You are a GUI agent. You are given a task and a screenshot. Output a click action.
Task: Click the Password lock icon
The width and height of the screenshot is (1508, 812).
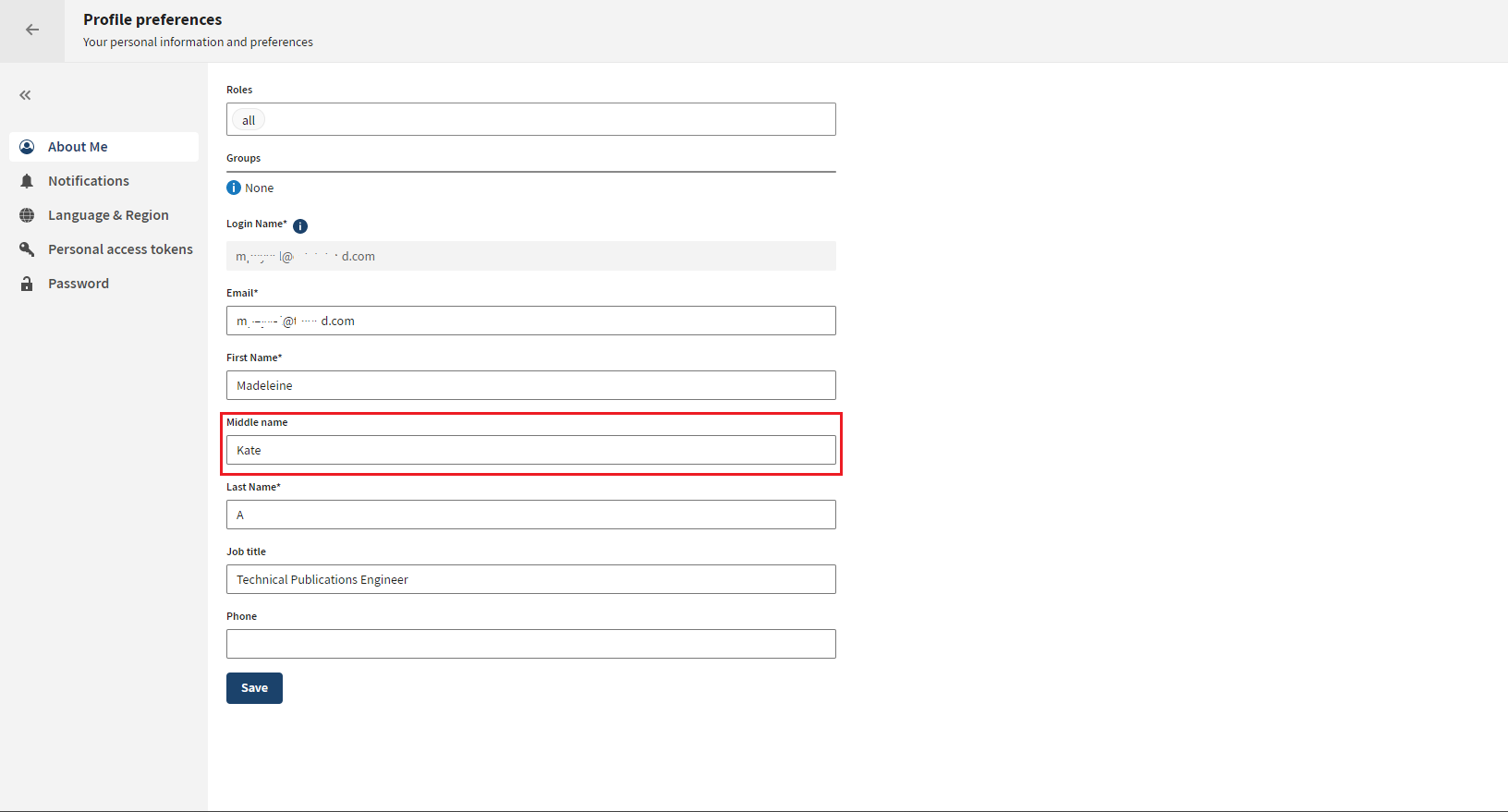tap(27, 284)
